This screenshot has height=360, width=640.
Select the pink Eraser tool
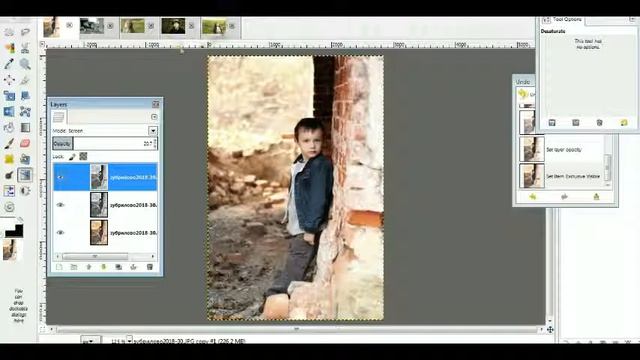25,143
